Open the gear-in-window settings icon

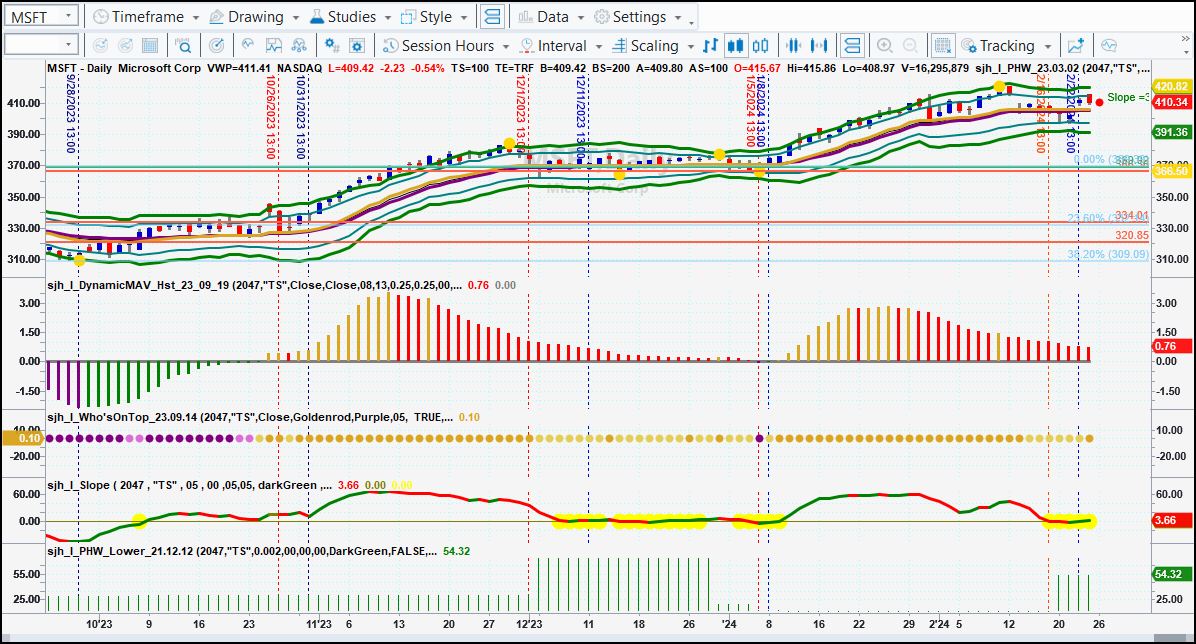357,46
